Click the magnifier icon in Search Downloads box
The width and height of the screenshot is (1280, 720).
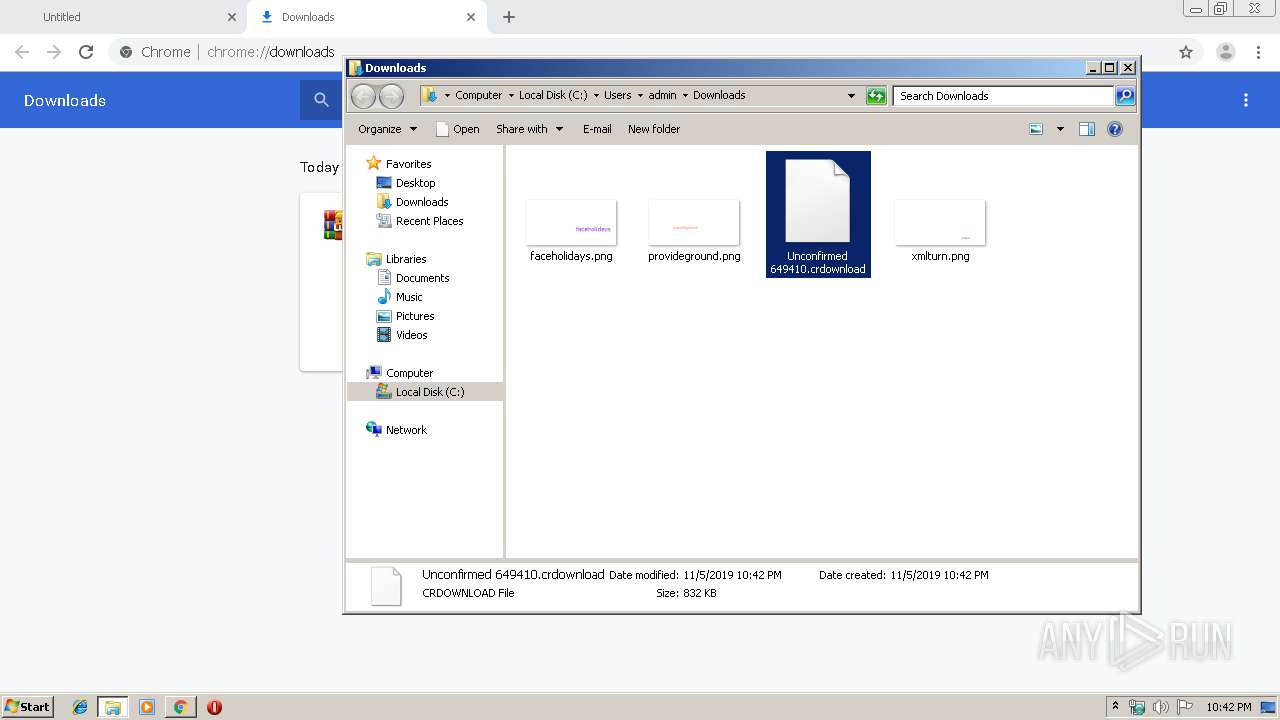click(1125, 96)
